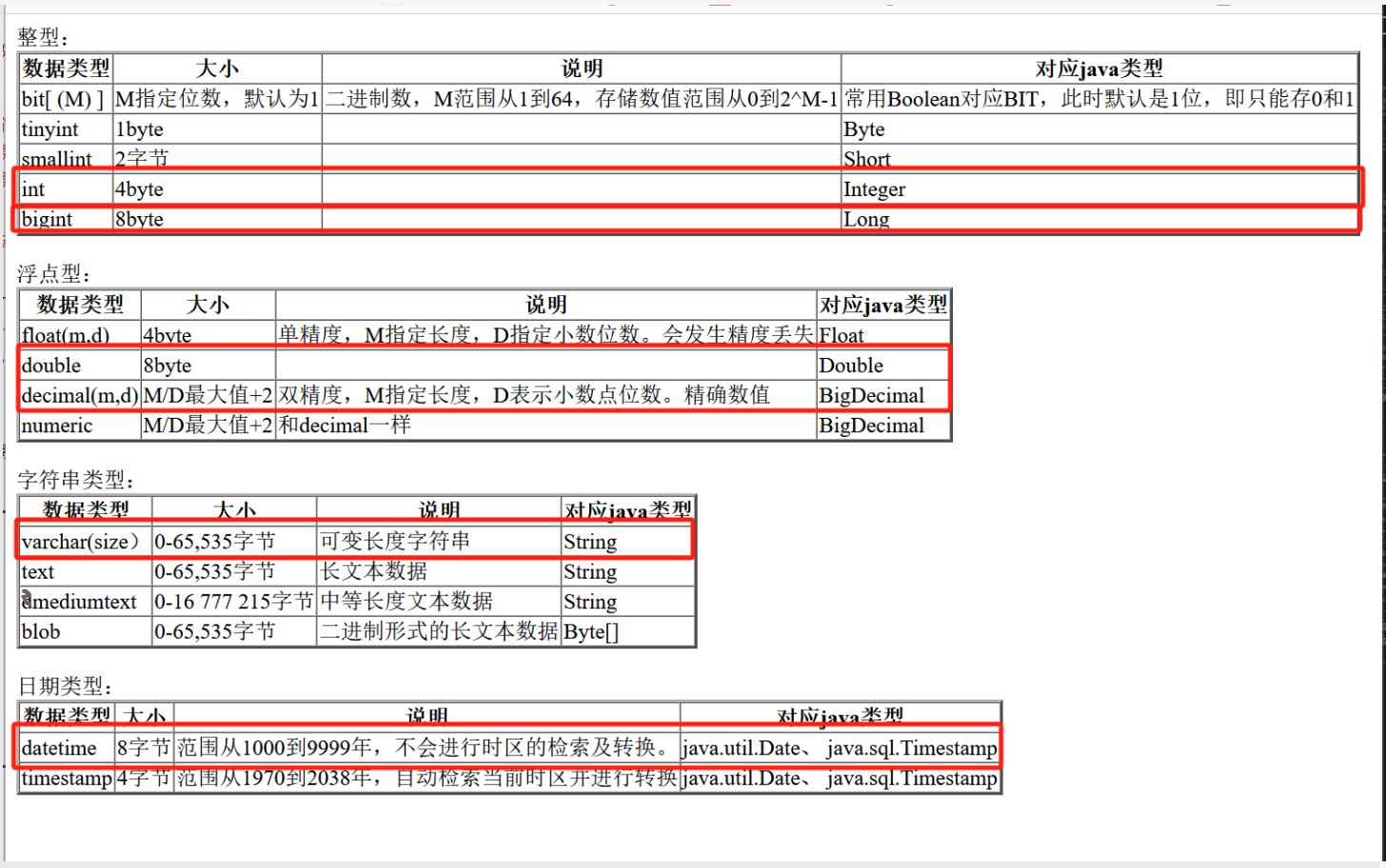
Task: Click the bit row description about 二进制数
Action: click(582, 99)
